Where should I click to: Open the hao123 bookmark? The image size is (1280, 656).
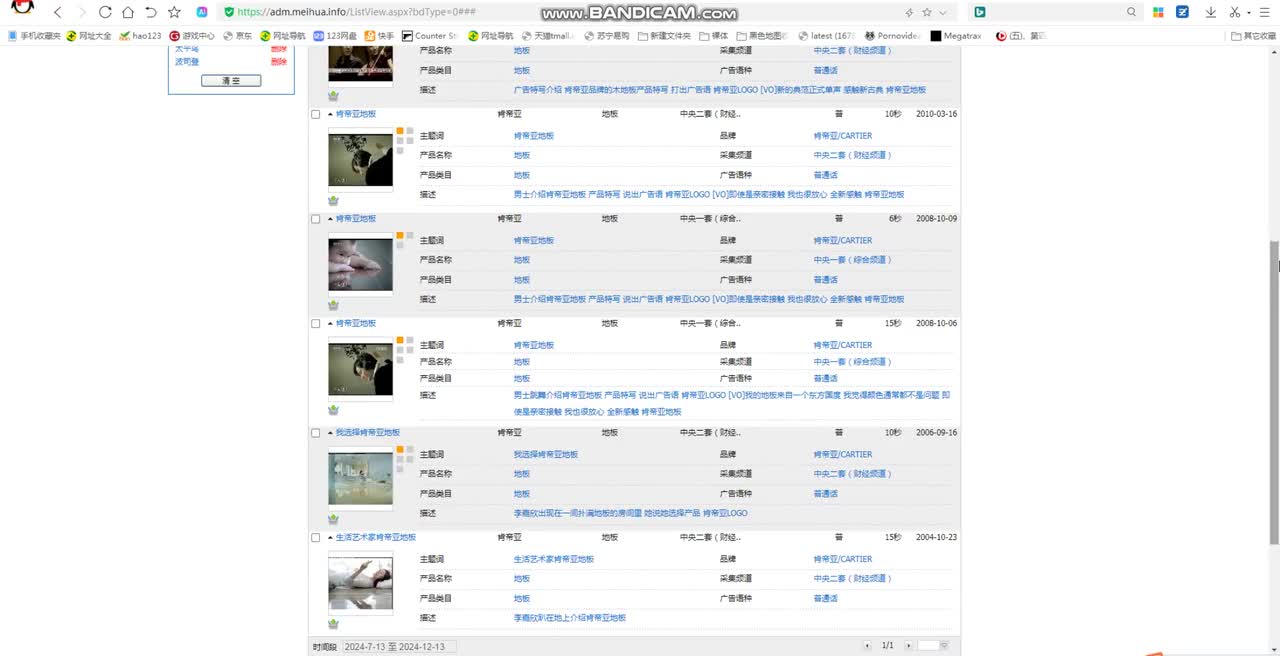coord(140,36)
